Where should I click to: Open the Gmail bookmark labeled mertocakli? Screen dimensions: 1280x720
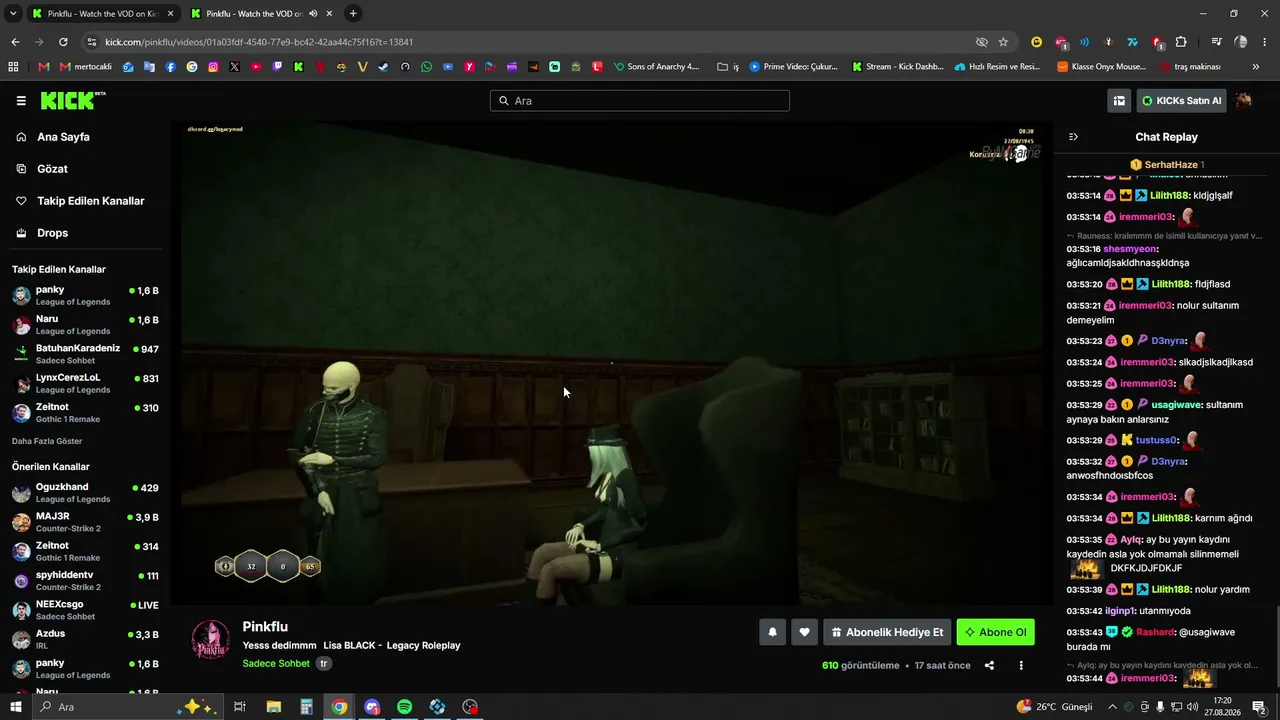[85, 67]
